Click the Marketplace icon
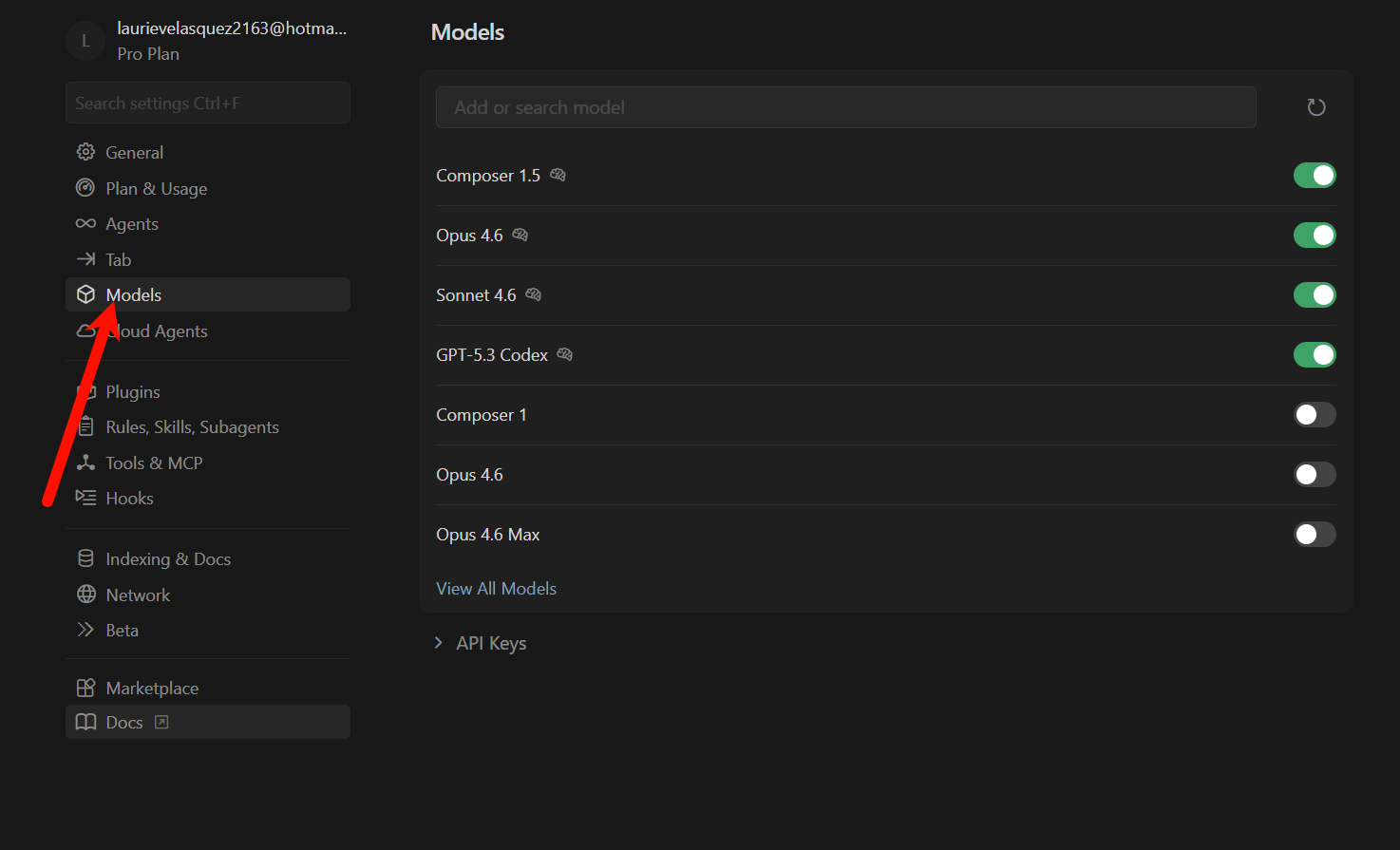 [x=85, y=688]
